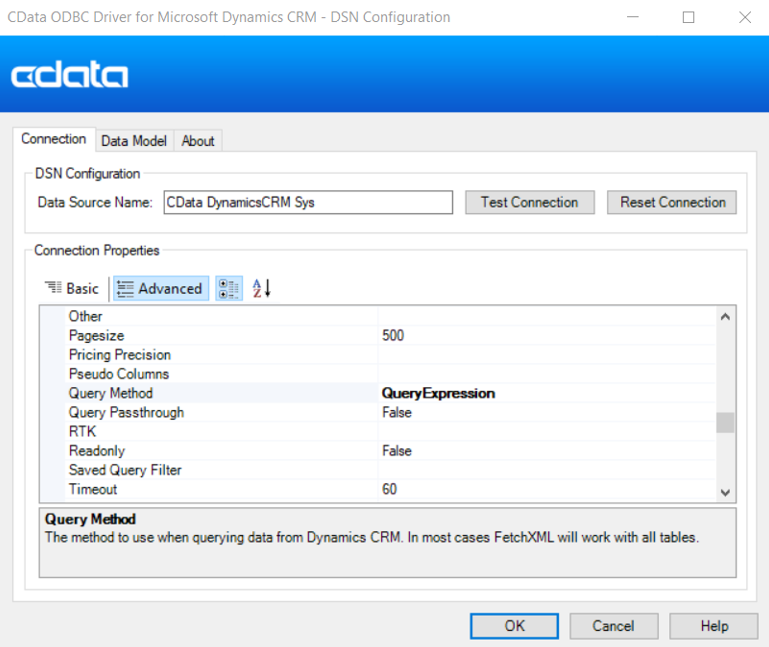Edit the Data Source Name field

pyautogui.click(x=308, y=202)
